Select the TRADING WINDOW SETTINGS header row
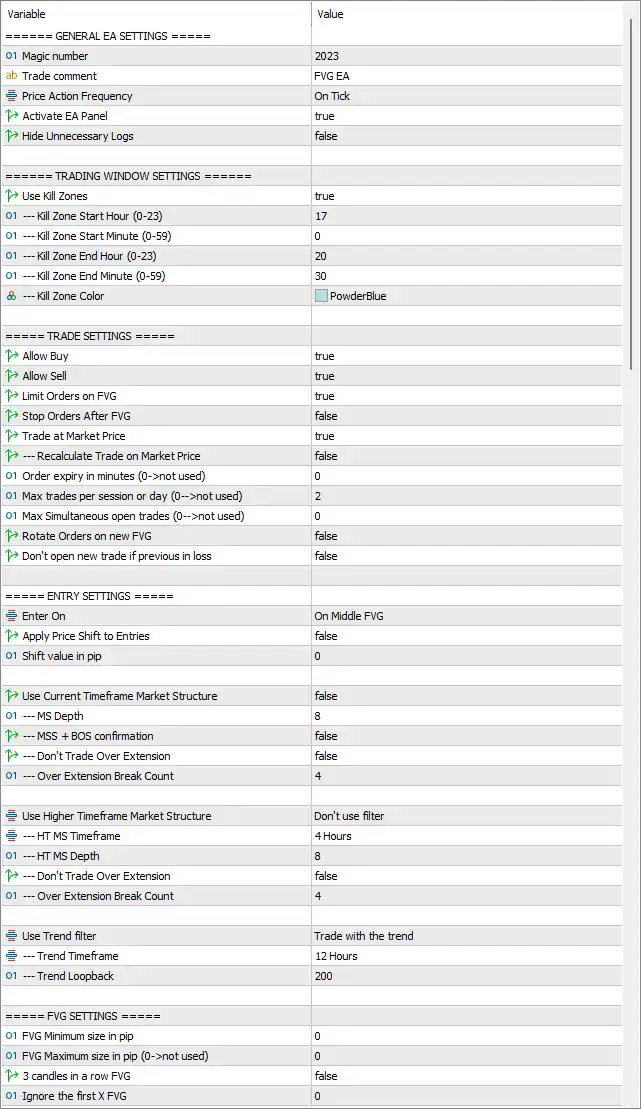641x1109 pixels. pos(311,176)
